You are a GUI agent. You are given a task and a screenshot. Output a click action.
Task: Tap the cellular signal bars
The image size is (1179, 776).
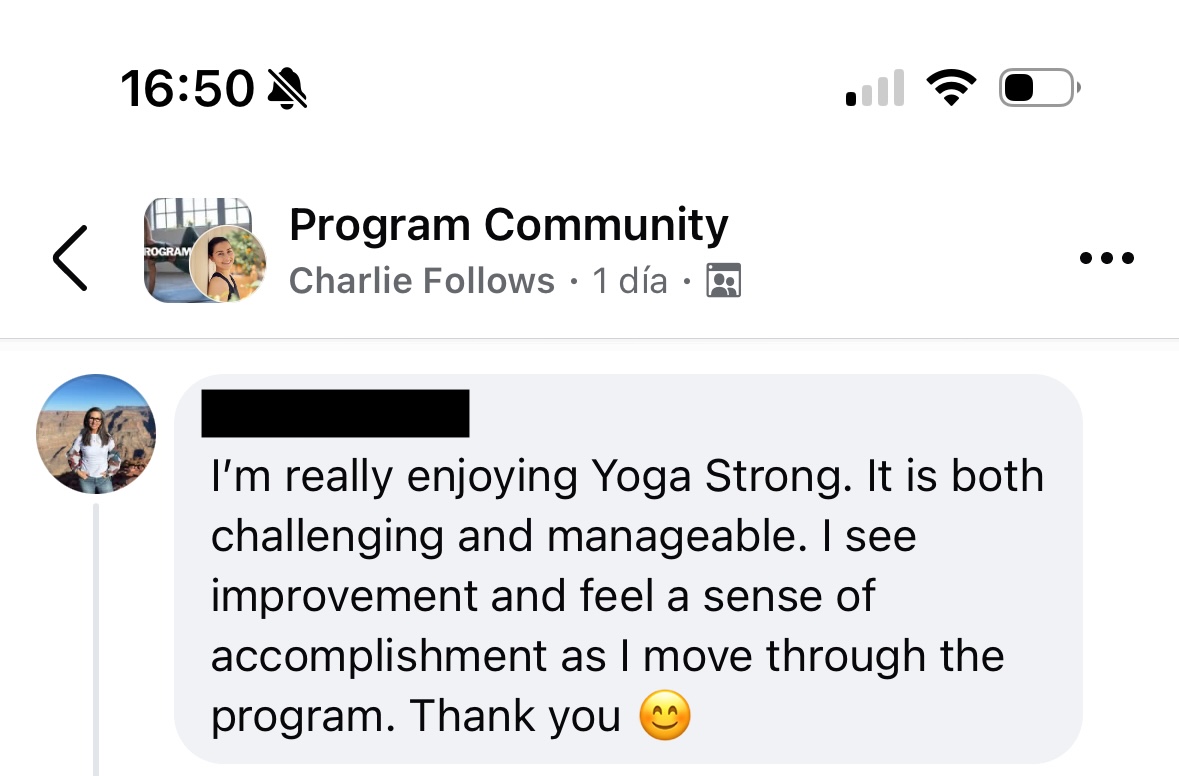875,89
